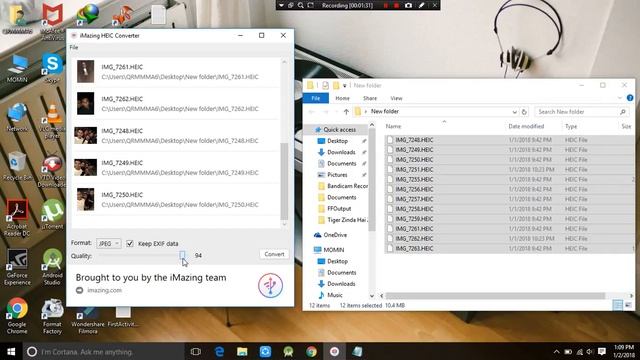Click the Refresh button beside address bar

(524, 111)
